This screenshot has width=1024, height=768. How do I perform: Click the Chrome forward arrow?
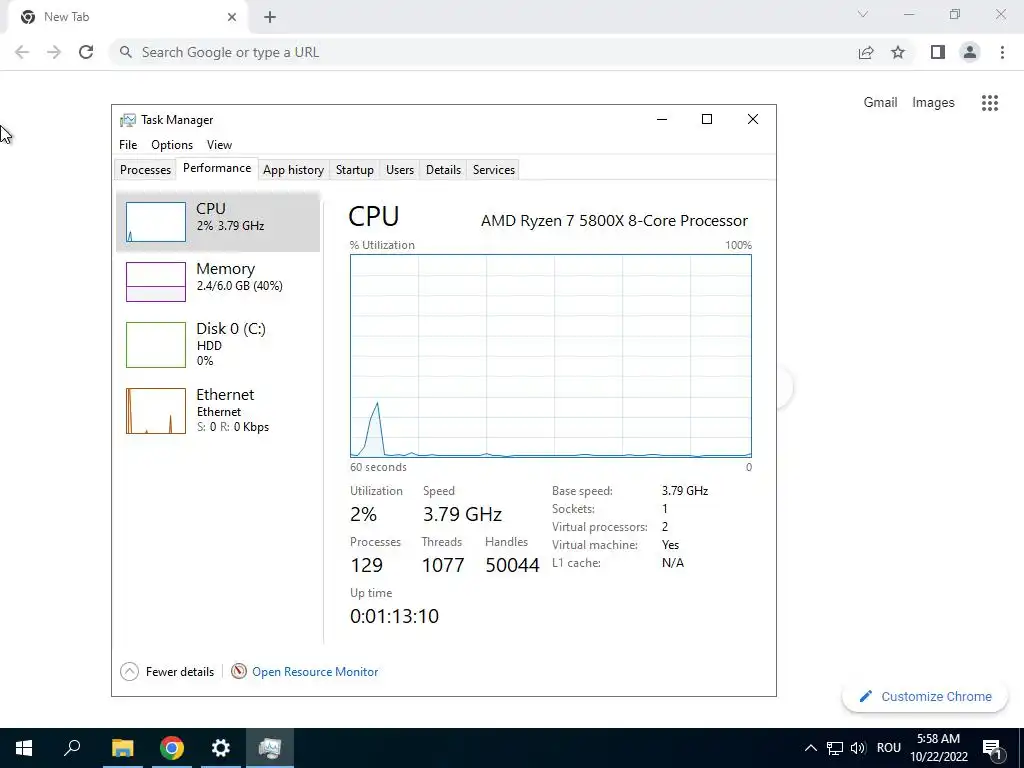(54, 52)
